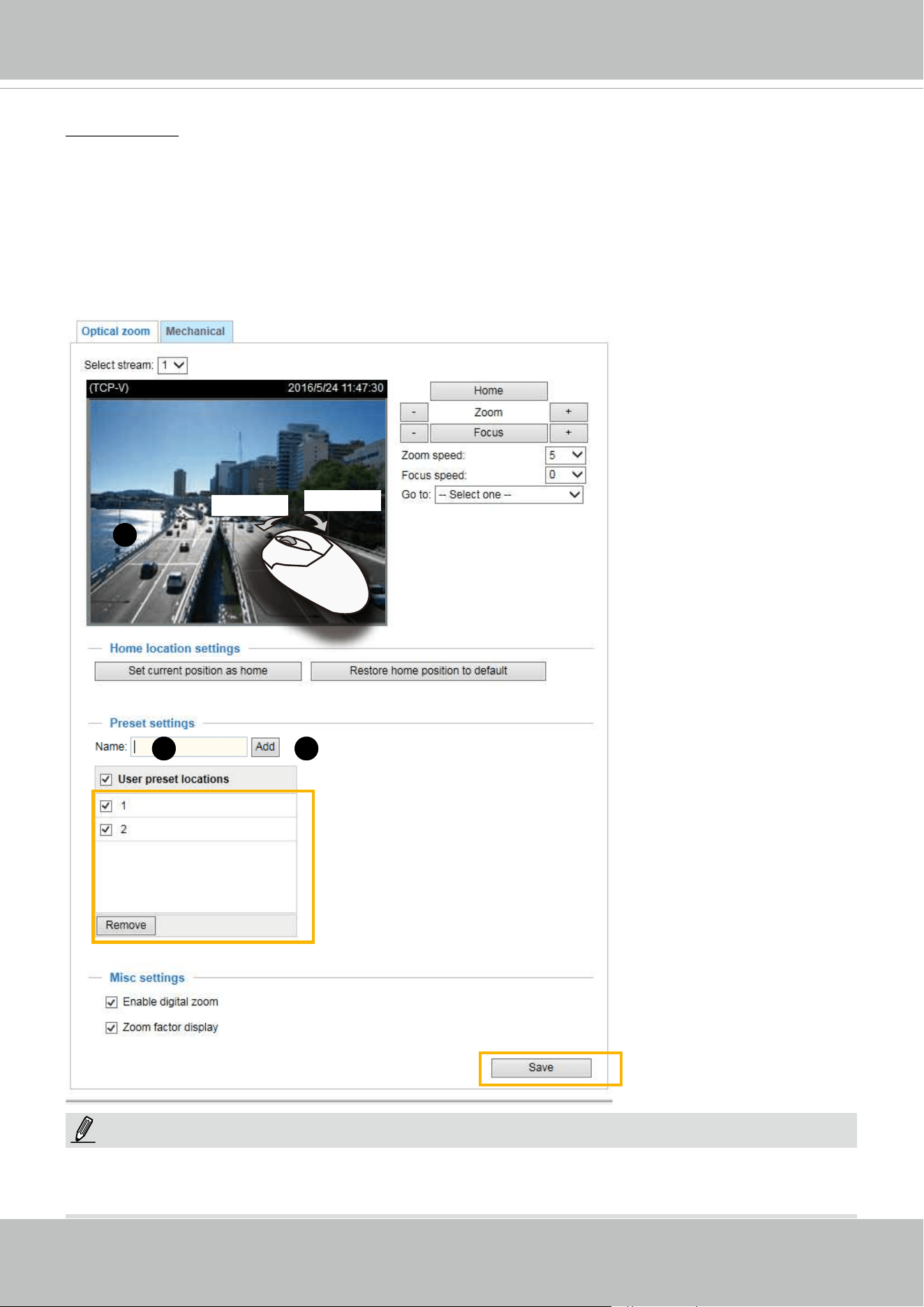Expand the Go to preset dropdown

[x=509, y=495]
